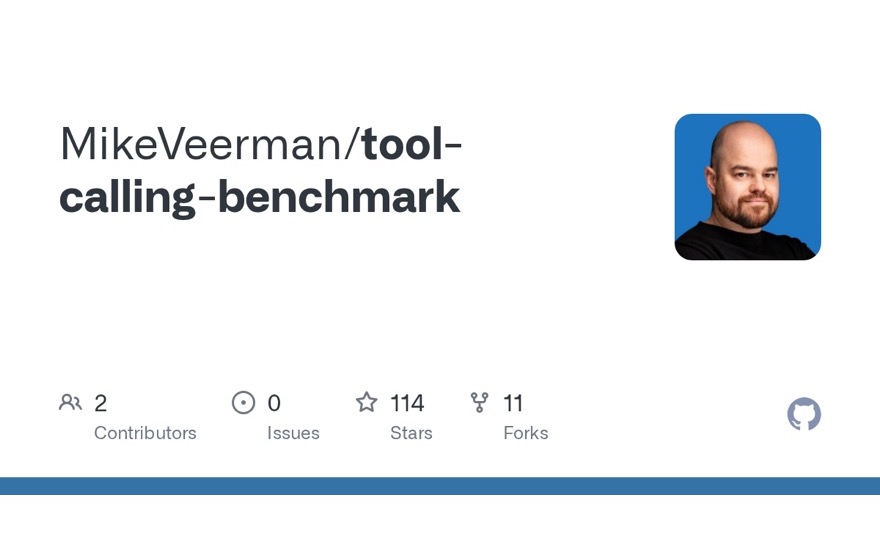Image resolution: width=880 pixels, height=550 pixels.
Task: Click the issues circle-dot icon
Action: point(243,402)
